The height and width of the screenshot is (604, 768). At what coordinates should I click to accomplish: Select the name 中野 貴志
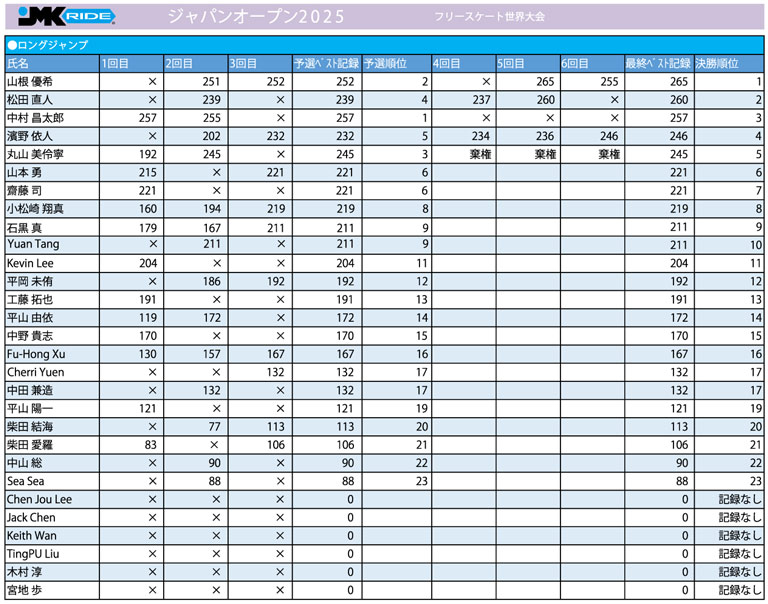(x=29, y=336)
